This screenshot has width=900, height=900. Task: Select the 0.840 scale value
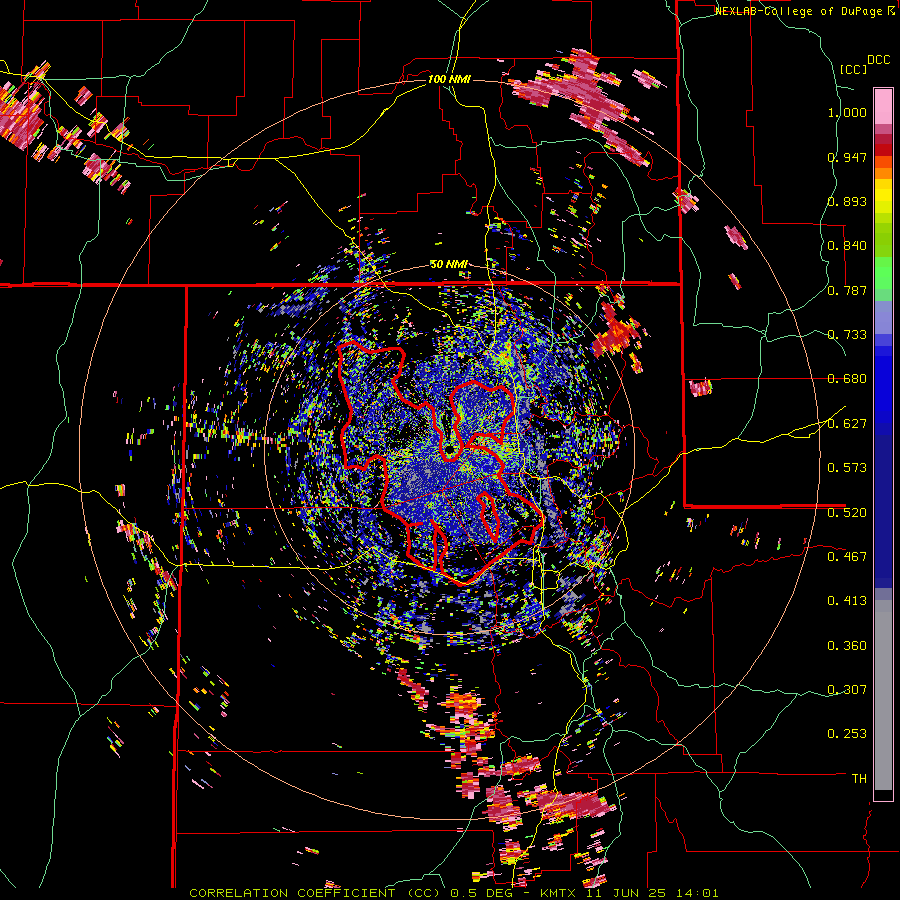point(847,246)
